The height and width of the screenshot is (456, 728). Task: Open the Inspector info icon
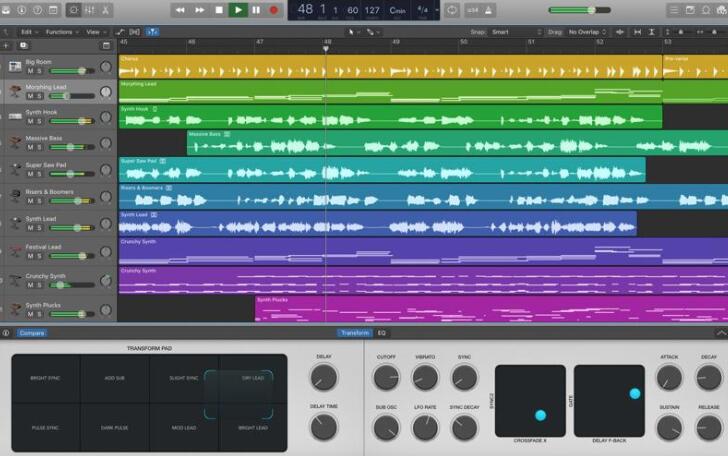(22, 10)
